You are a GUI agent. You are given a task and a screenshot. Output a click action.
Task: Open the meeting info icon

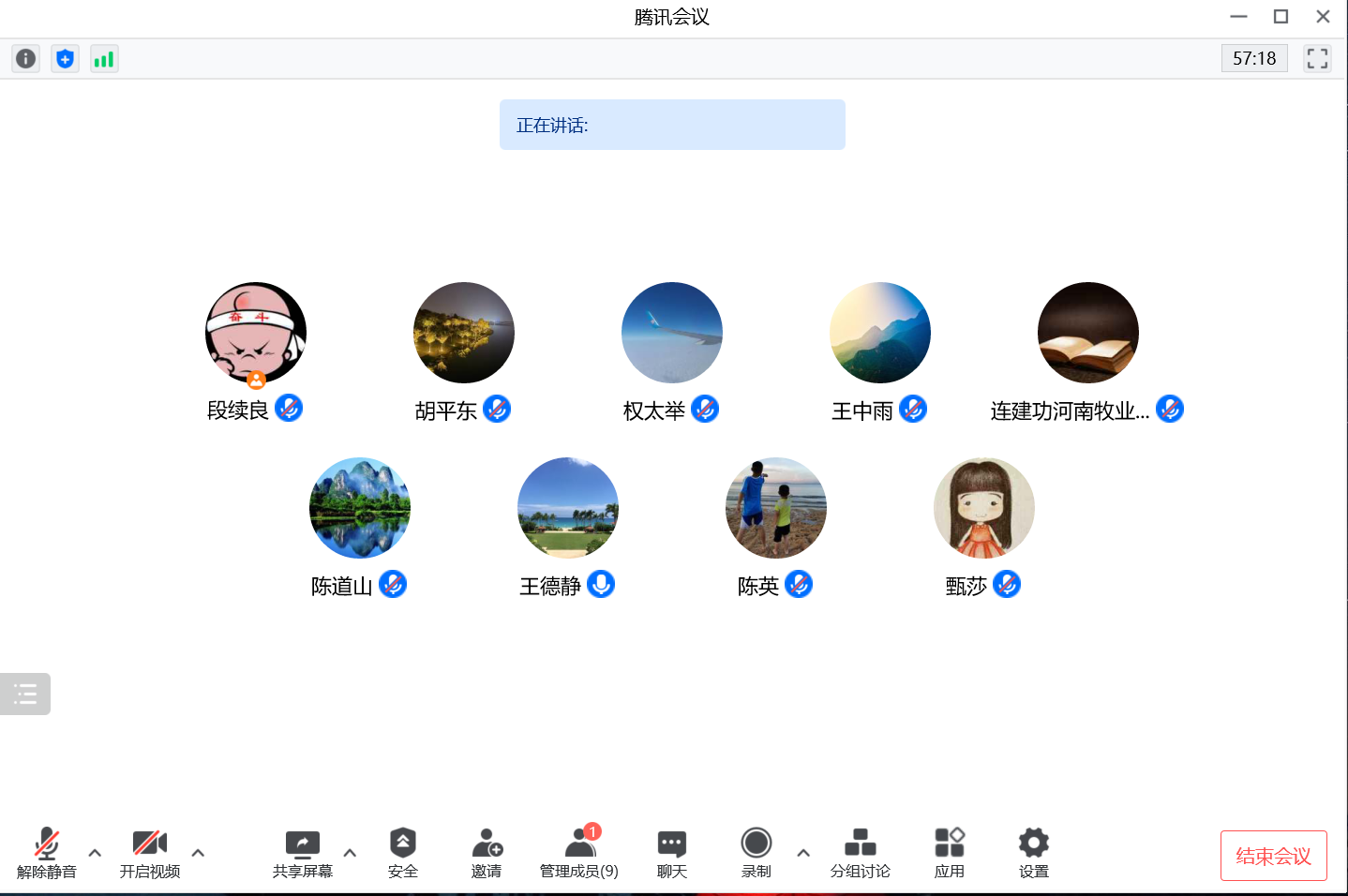[x=26, y=59]
